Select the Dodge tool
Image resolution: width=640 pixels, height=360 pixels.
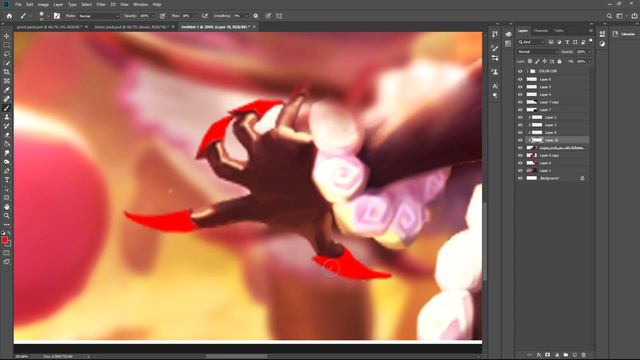click(7, 162)
